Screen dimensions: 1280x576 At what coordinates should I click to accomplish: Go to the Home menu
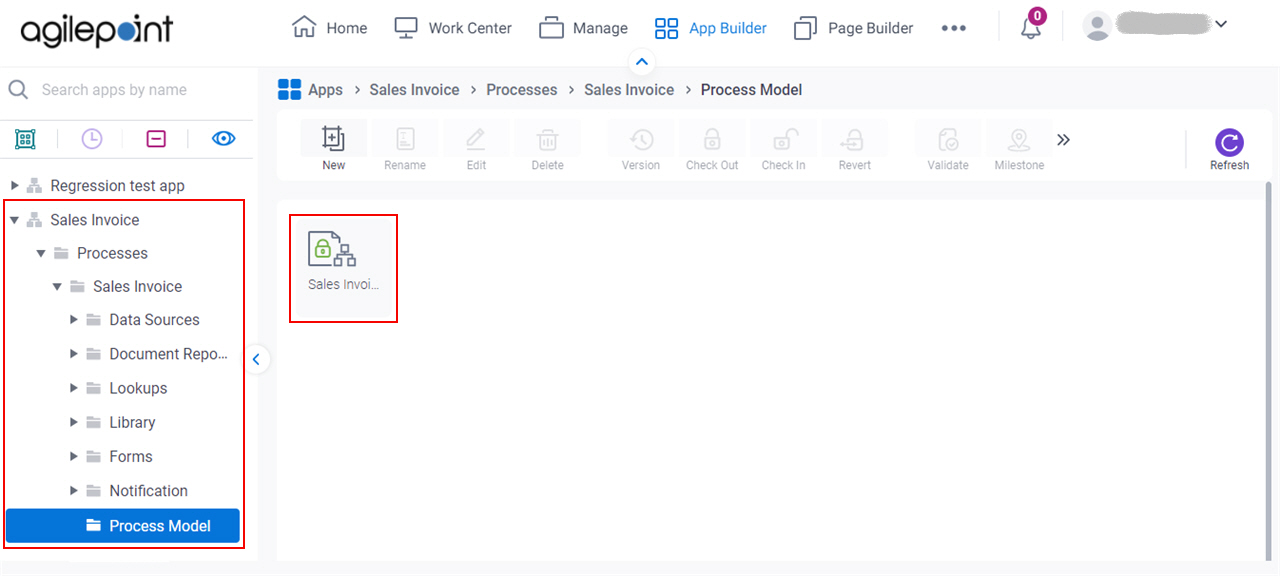[x=329, y=28]
